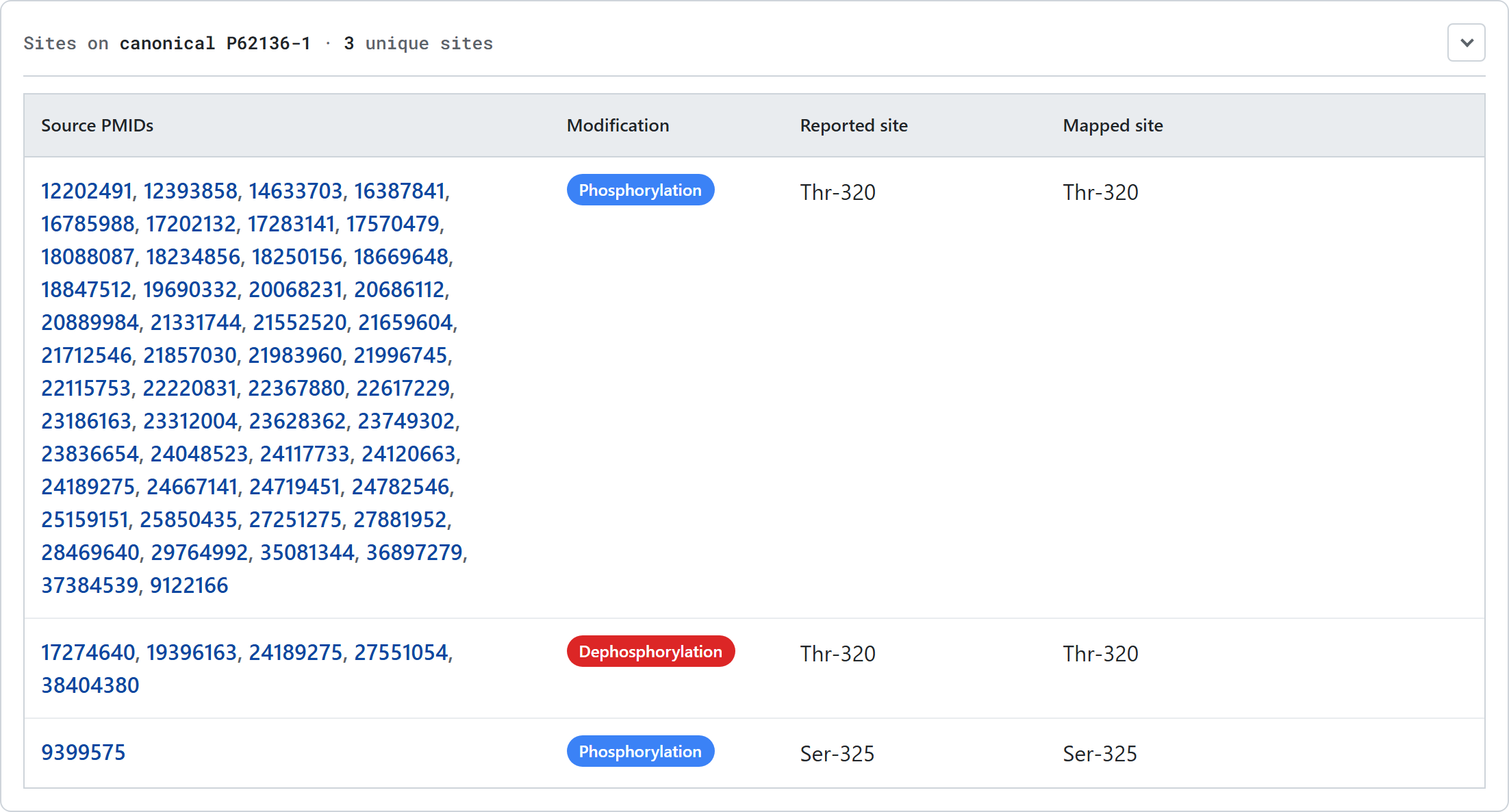This screenshot has height=812, width=1509.
Task: Open PMID 25850435 link
Action: click(189, 520)
